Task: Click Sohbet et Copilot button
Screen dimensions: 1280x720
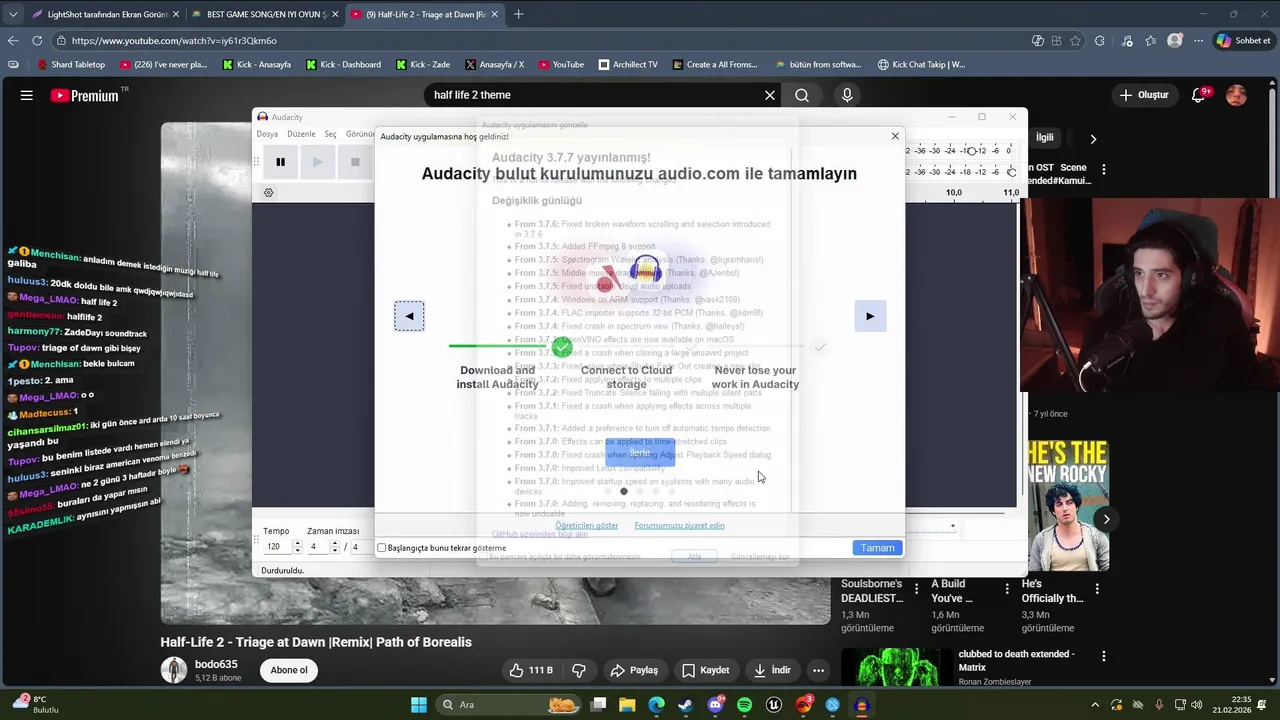Action: pyautogui.click(x=1243, y=41)
